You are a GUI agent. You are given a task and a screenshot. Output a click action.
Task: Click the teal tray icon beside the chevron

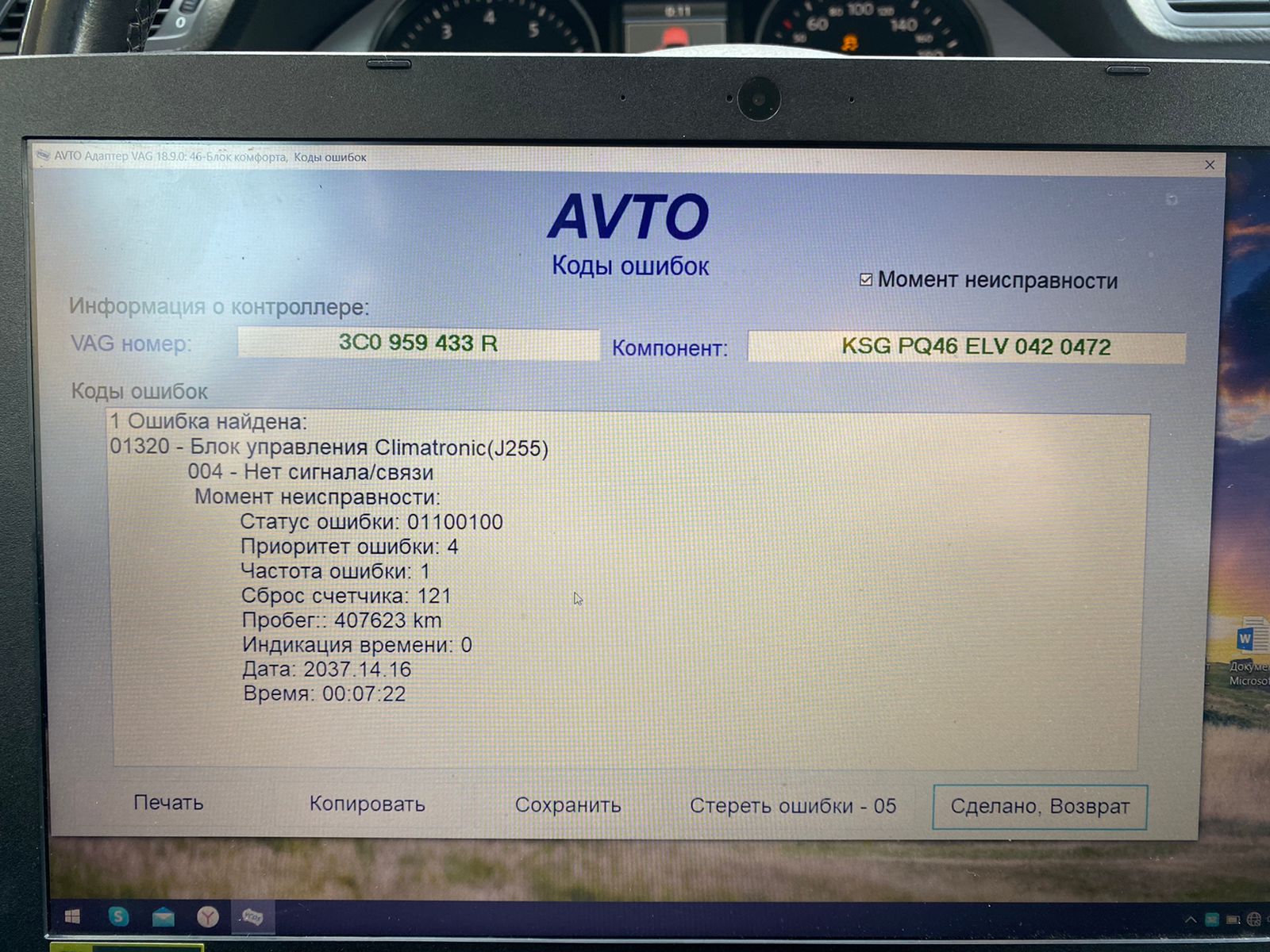pos(1212,919)
